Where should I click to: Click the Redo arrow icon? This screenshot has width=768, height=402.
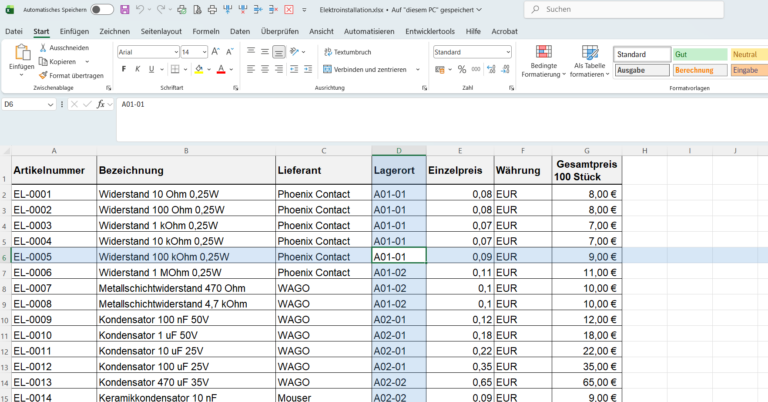[161, 9]
